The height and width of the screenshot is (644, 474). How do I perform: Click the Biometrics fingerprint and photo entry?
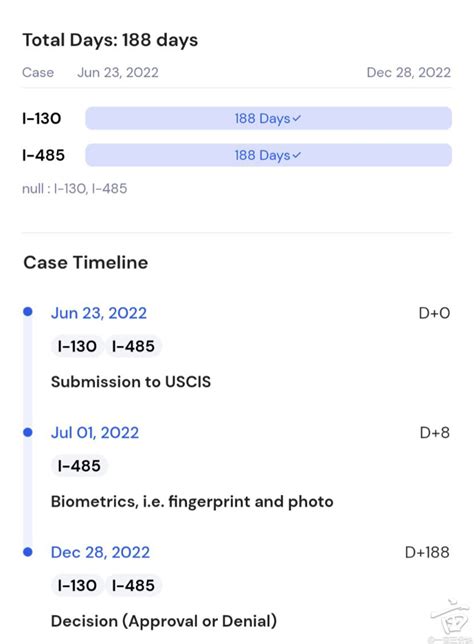[x=192, y=502]
